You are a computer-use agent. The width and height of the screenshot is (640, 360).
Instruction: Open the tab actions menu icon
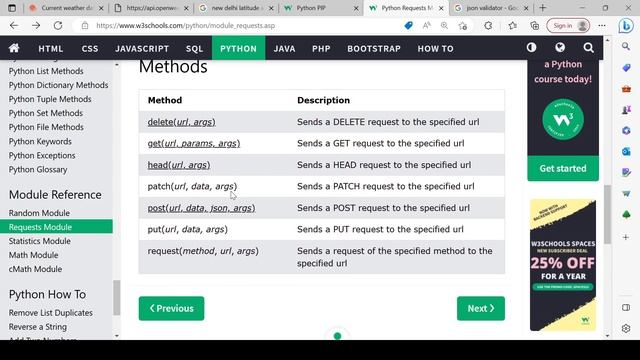point(12,8)
